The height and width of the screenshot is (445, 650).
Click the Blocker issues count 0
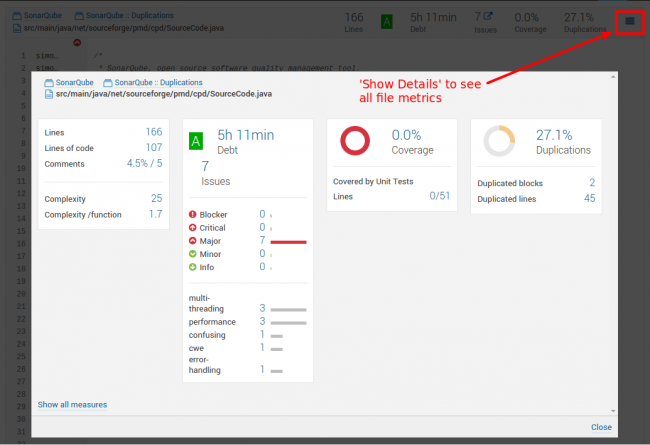[x=262, y=214]
